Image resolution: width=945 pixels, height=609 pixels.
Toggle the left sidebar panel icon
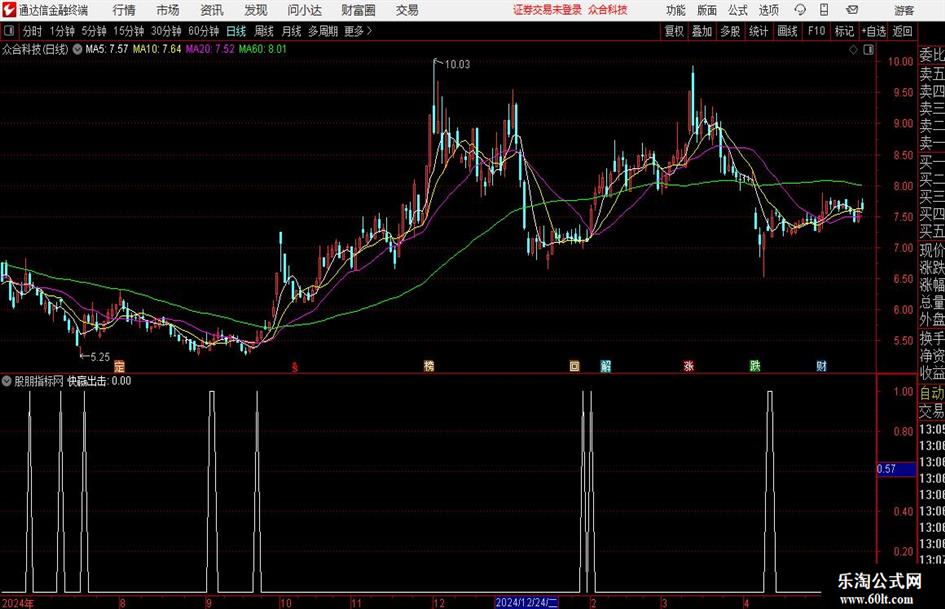(9, 31)
